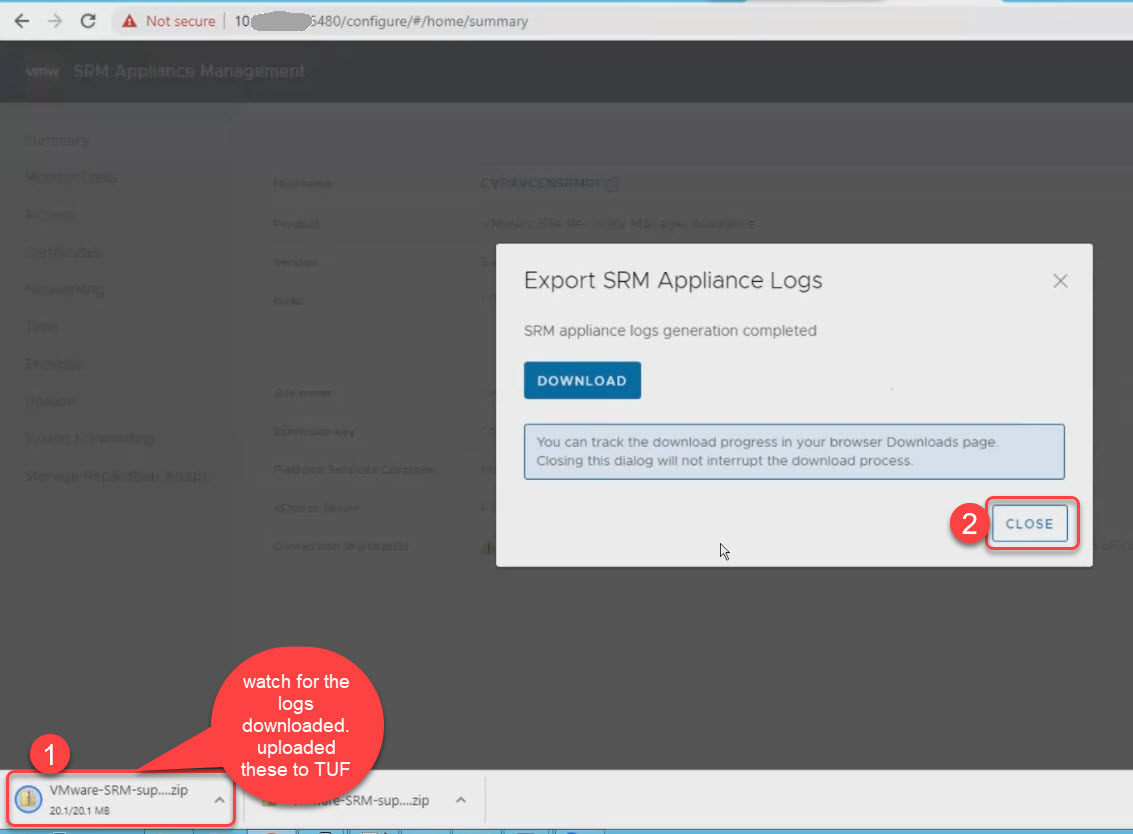This screenshot has height=834, width=1133.
Task: Select Access in the left sidebar
Action: [x=49, y=215]
